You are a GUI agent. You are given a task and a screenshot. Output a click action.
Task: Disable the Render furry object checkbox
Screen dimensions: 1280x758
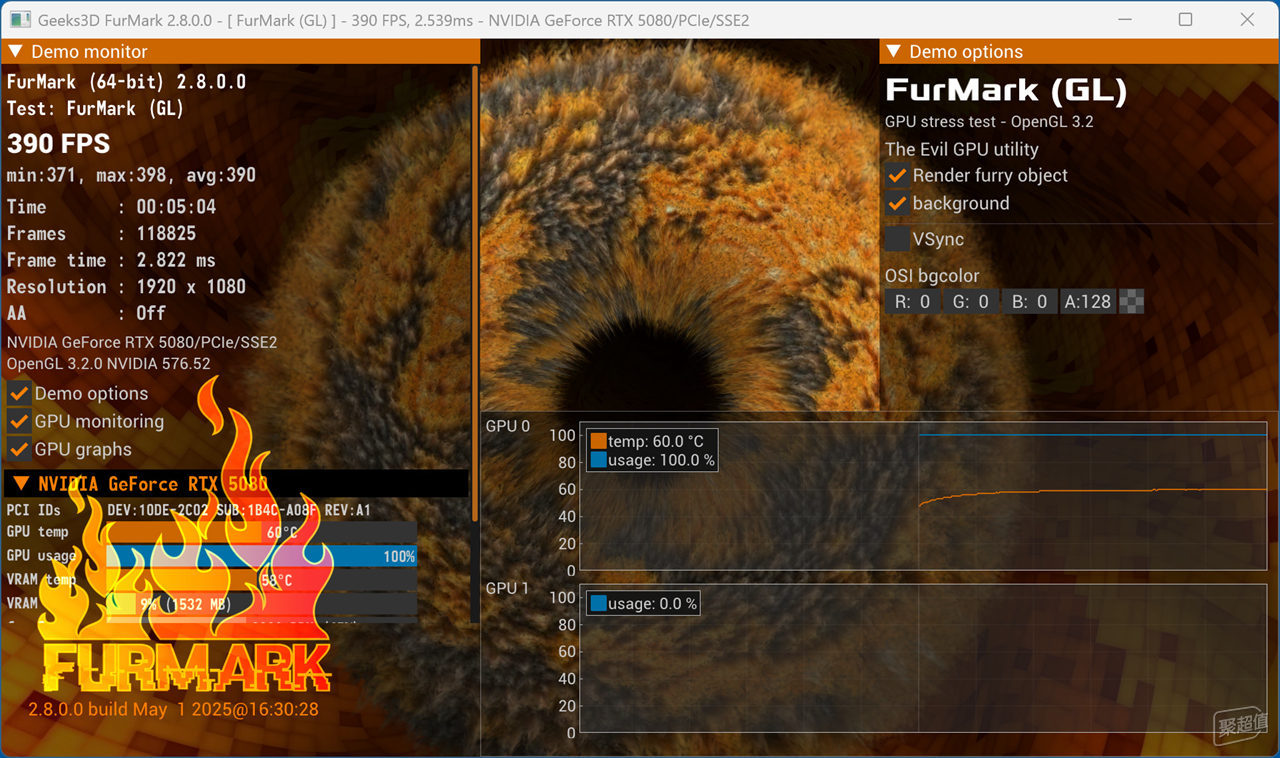point(897,176)
